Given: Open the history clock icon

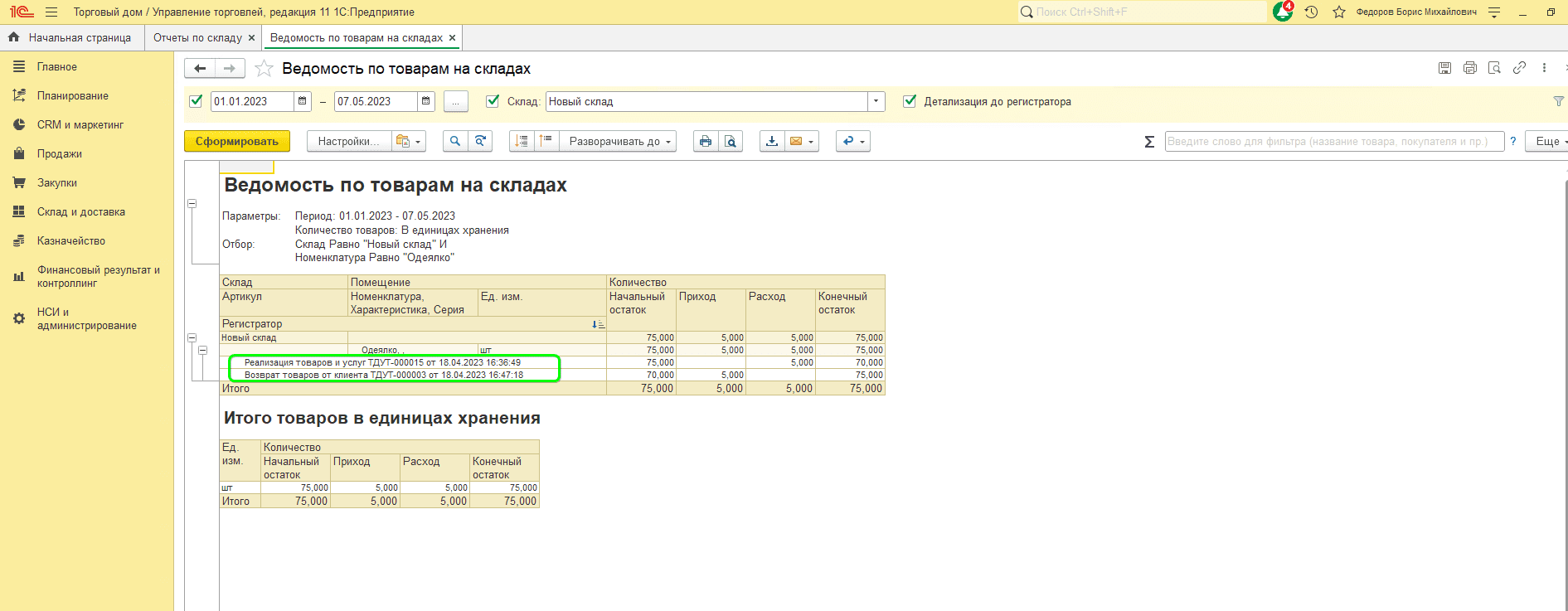Looking at the screenshot, I should [1311, 12].
